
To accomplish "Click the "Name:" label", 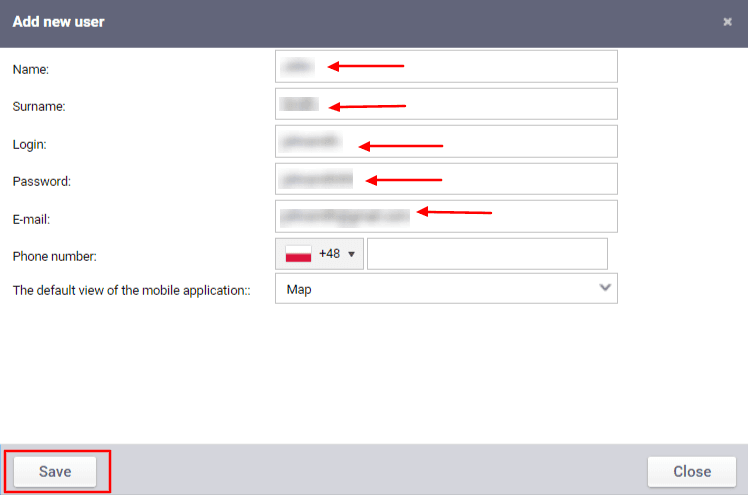I will 31,70.
